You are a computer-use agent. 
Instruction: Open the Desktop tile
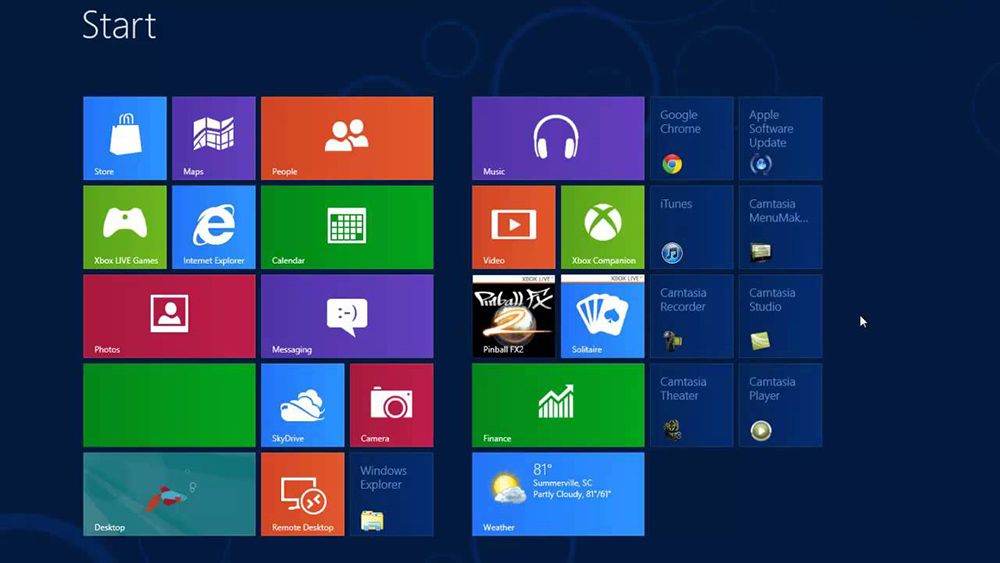(x=170, y=494)
